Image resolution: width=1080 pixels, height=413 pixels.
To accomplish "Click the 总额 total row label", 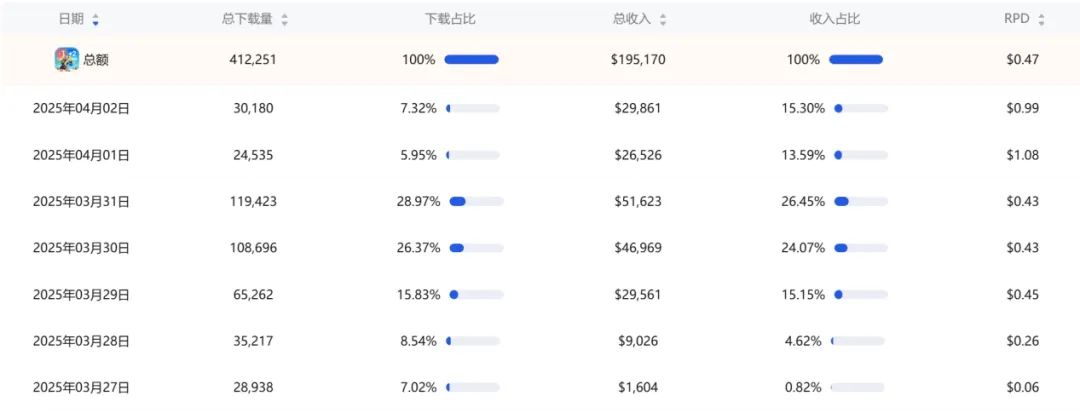I will [96, 60].
